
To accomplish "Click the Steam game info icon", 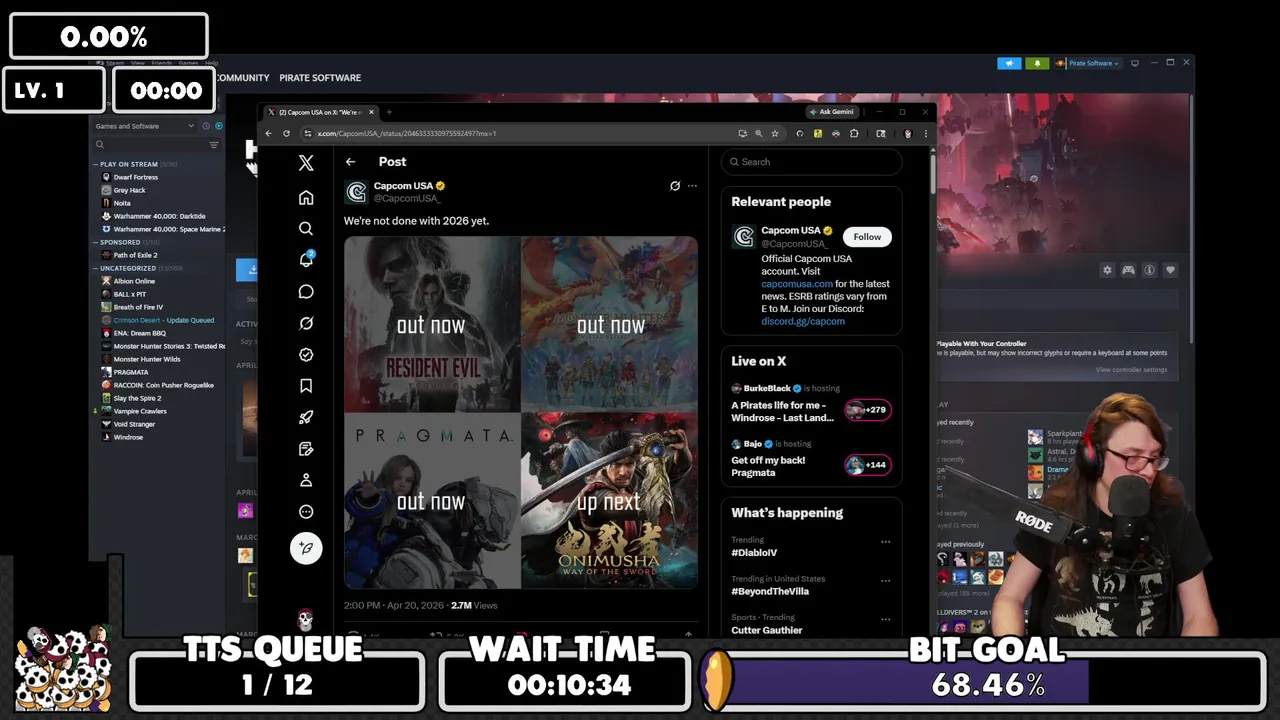I will pyautogui.click(x=1149, y=270).
